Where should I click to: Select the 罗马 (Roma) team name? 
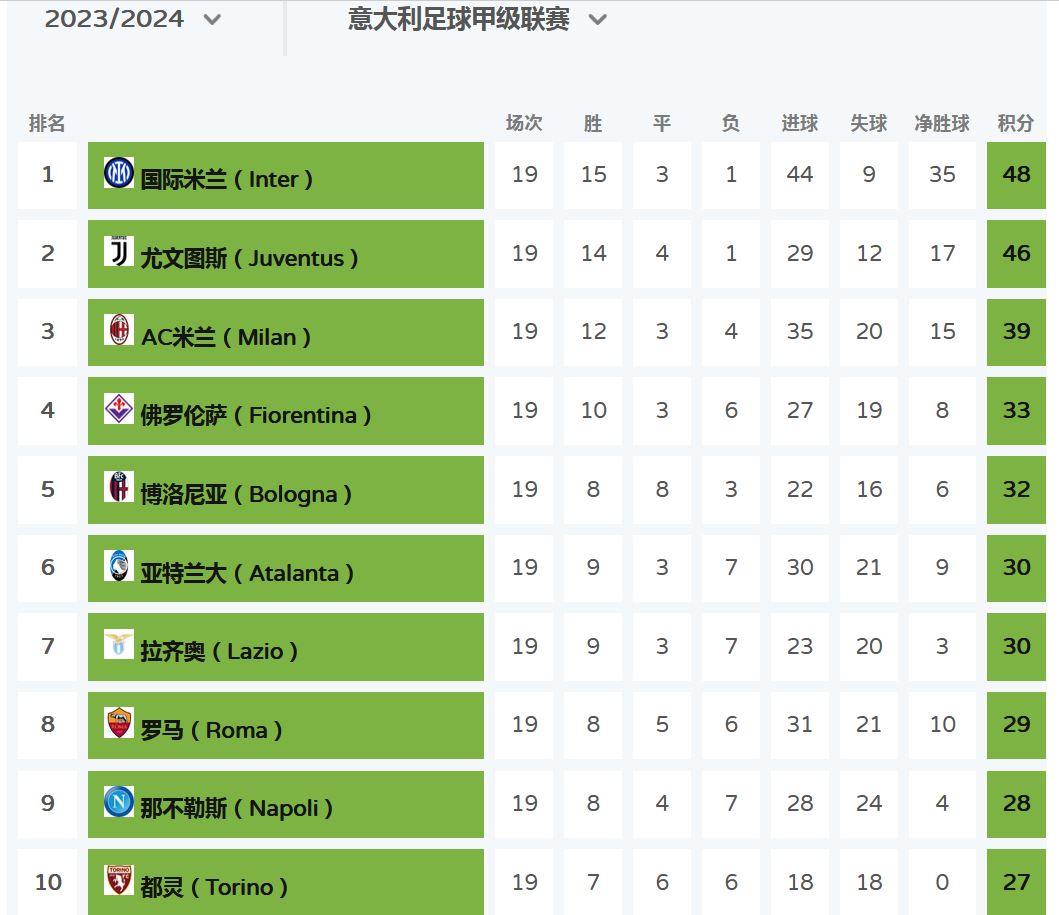coord(211,731)
